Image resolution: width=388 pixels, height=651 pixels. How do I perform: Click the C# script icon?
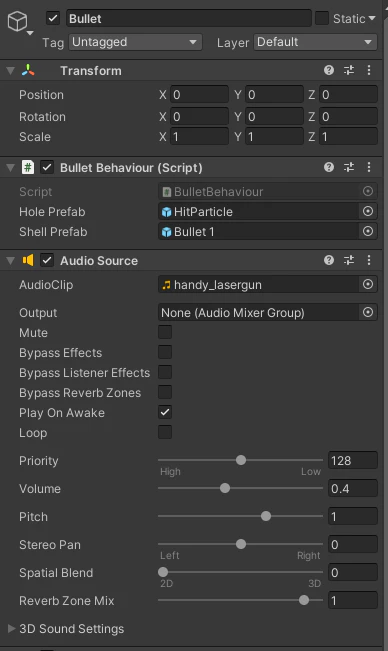coord(28,168)
